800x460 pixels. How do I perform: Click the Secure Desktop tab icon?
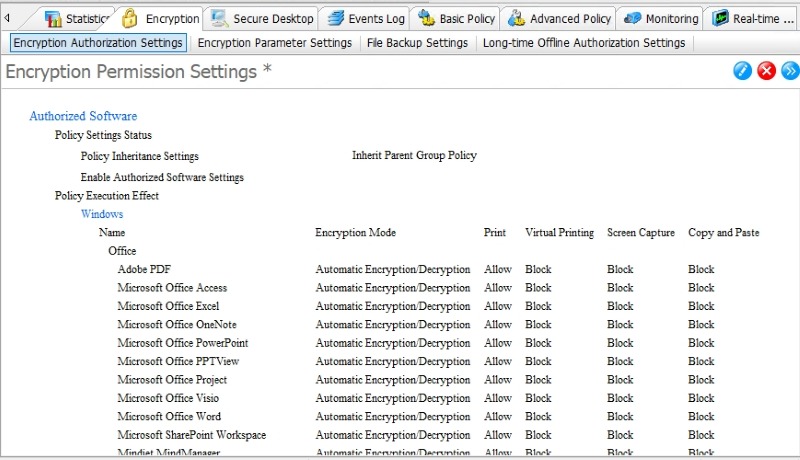coord(219,18)
